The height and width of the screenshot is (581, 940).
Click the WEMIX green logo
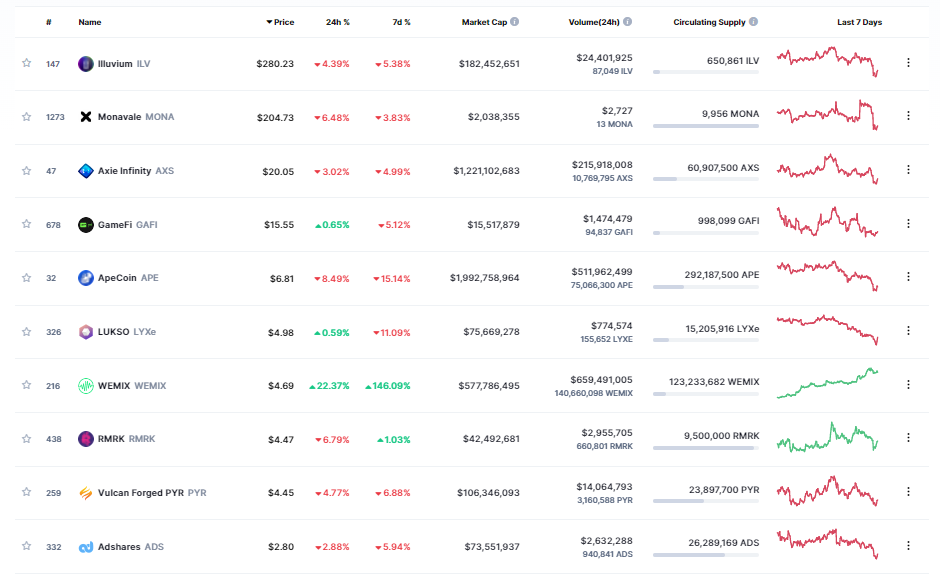pyautogui.click(x=86, y=386)
